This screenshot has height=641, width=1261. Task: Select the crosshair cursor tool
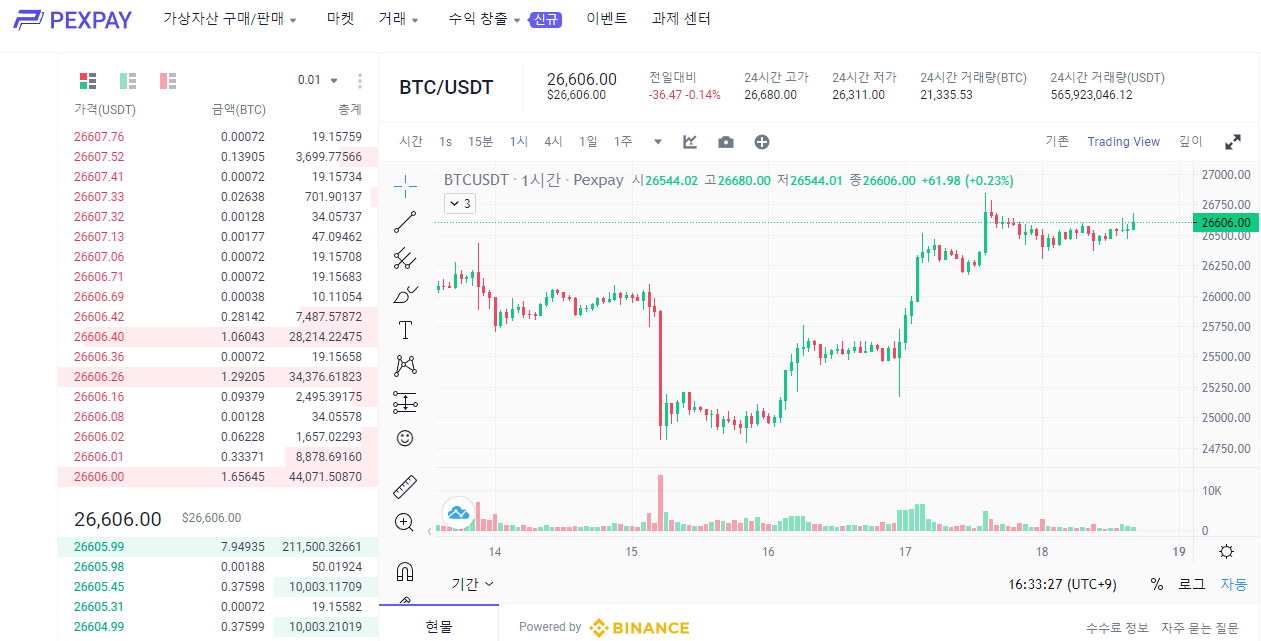click(404, 185)
